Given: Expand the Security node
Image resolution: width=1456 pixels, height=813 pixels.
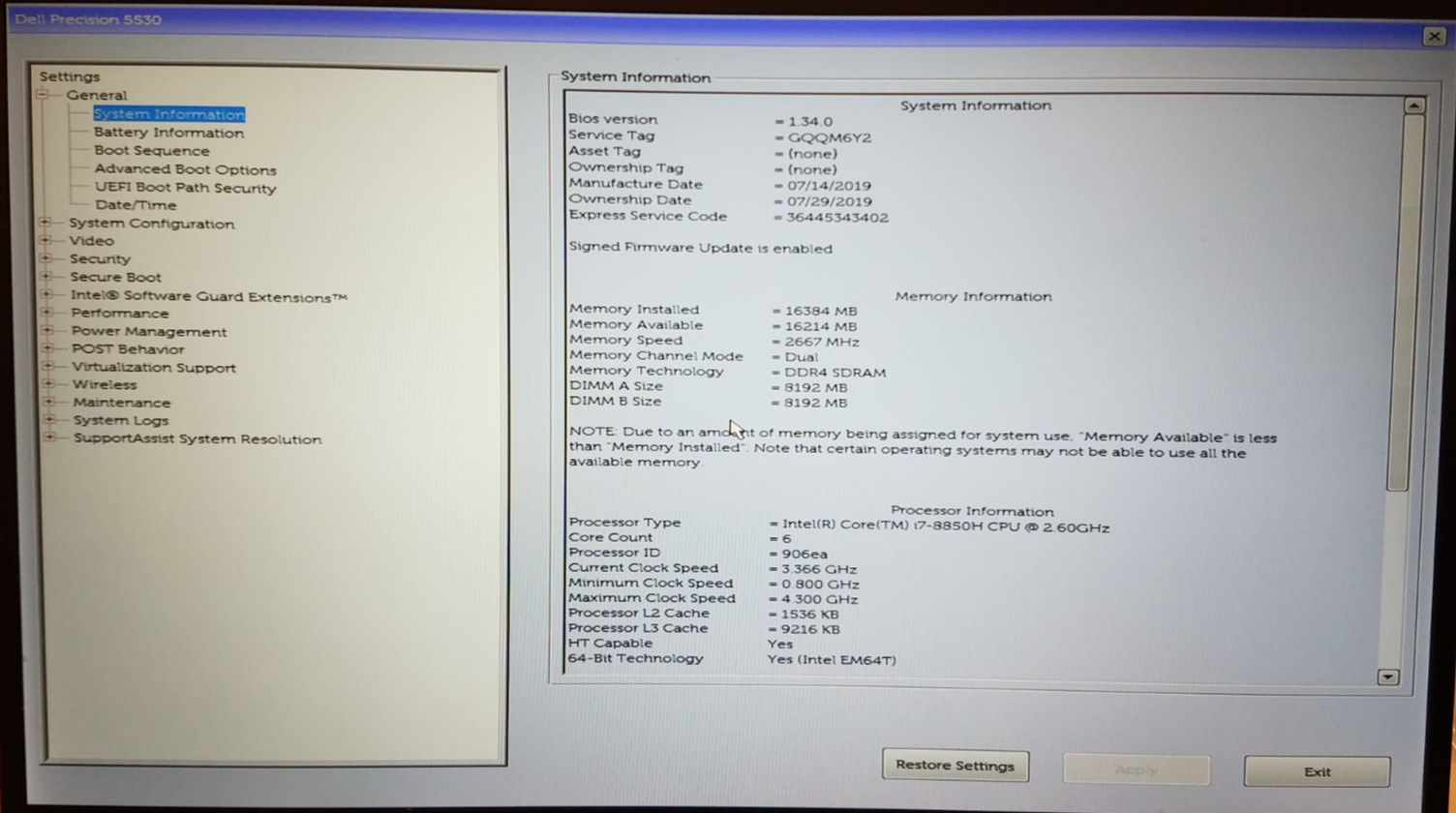Looking at the screenshot, I should pos(45,258).
